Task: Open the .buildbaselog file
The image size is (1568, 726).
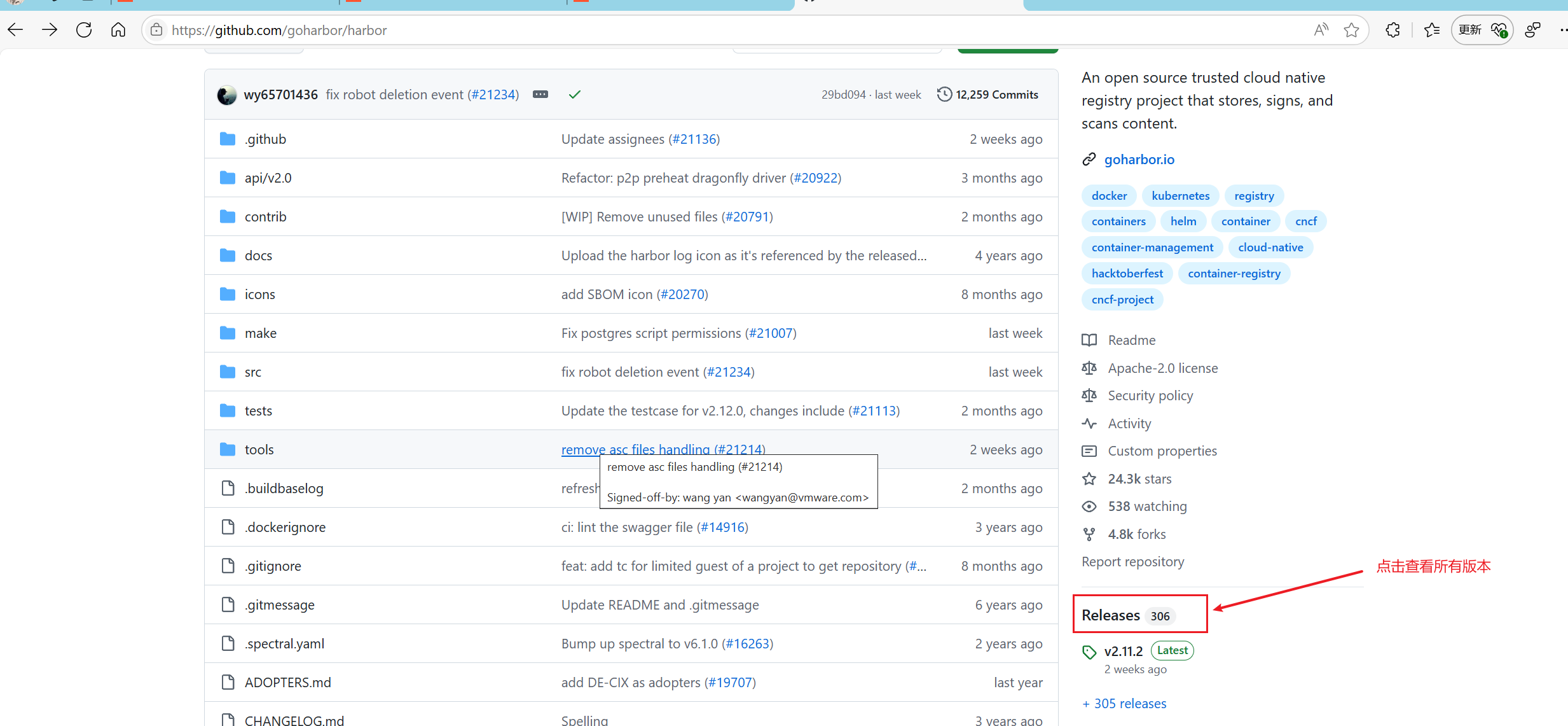Action: tap(284, 489)
